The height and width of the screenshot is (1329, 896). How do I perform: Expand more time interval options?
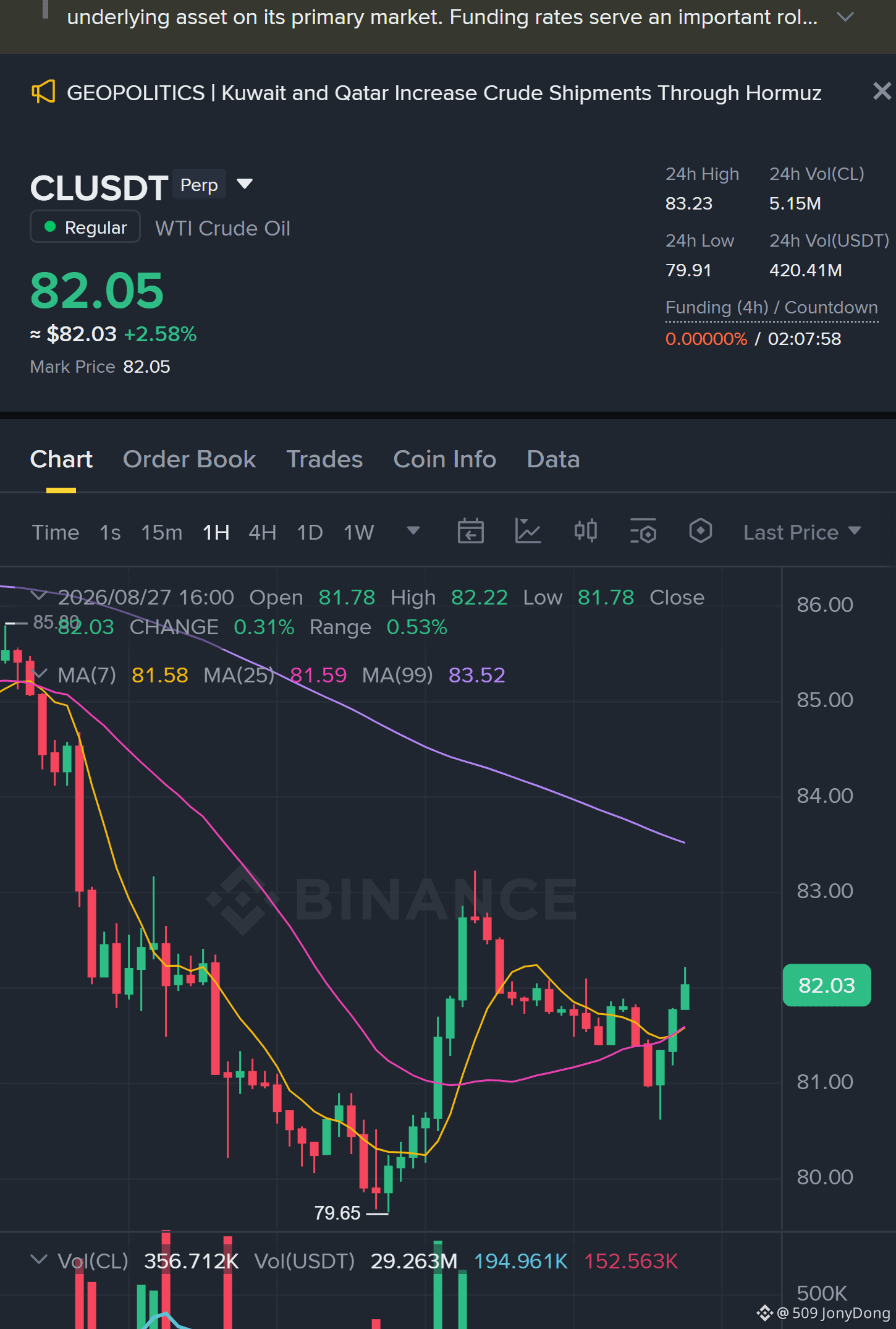[413, 530]
